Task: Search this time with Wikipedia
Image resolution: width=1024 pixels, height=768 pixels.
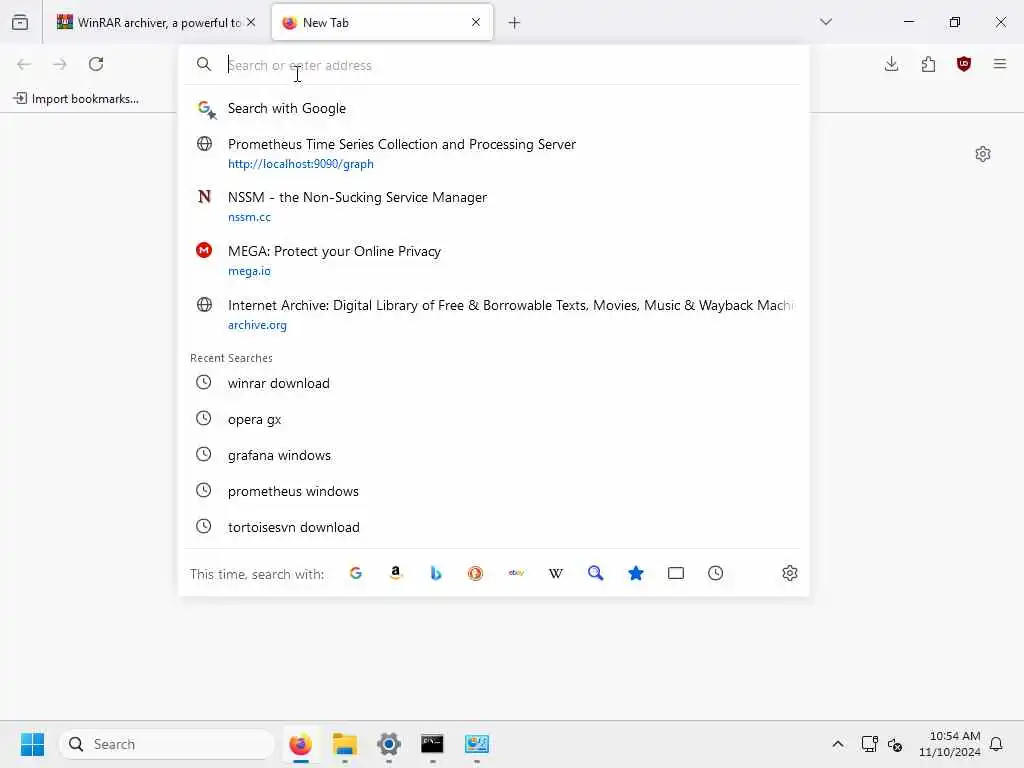Action: pos(556,573)
